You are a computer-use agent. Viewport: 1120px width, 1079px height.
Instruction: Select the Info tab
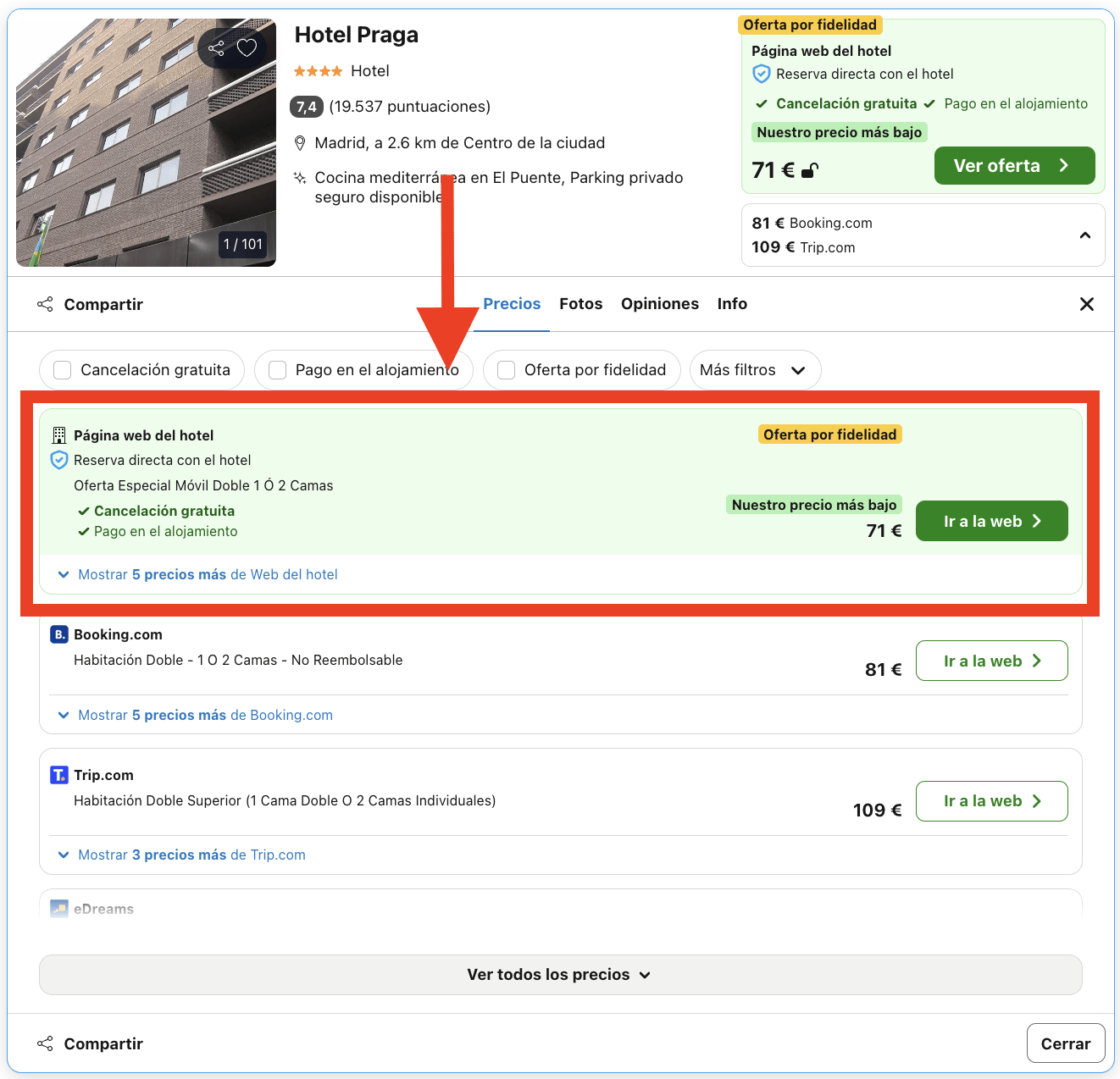tap(732, 304)
